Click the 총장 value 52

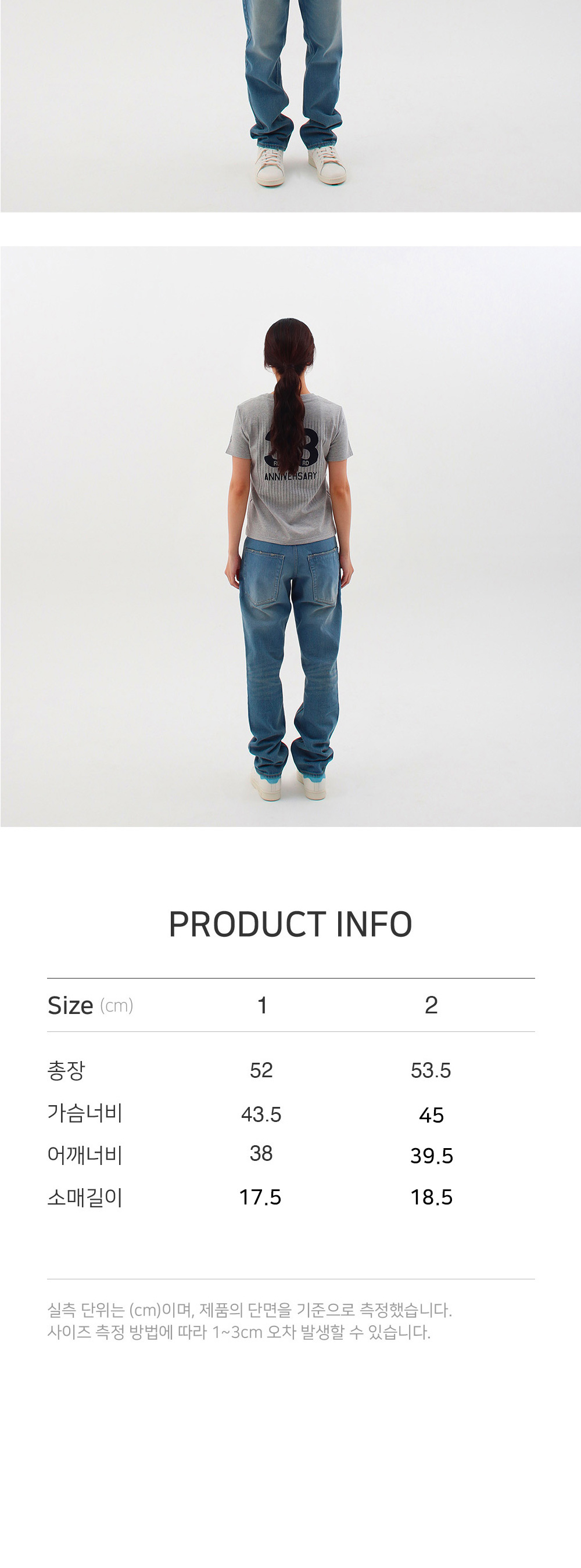click(261, 1070)
